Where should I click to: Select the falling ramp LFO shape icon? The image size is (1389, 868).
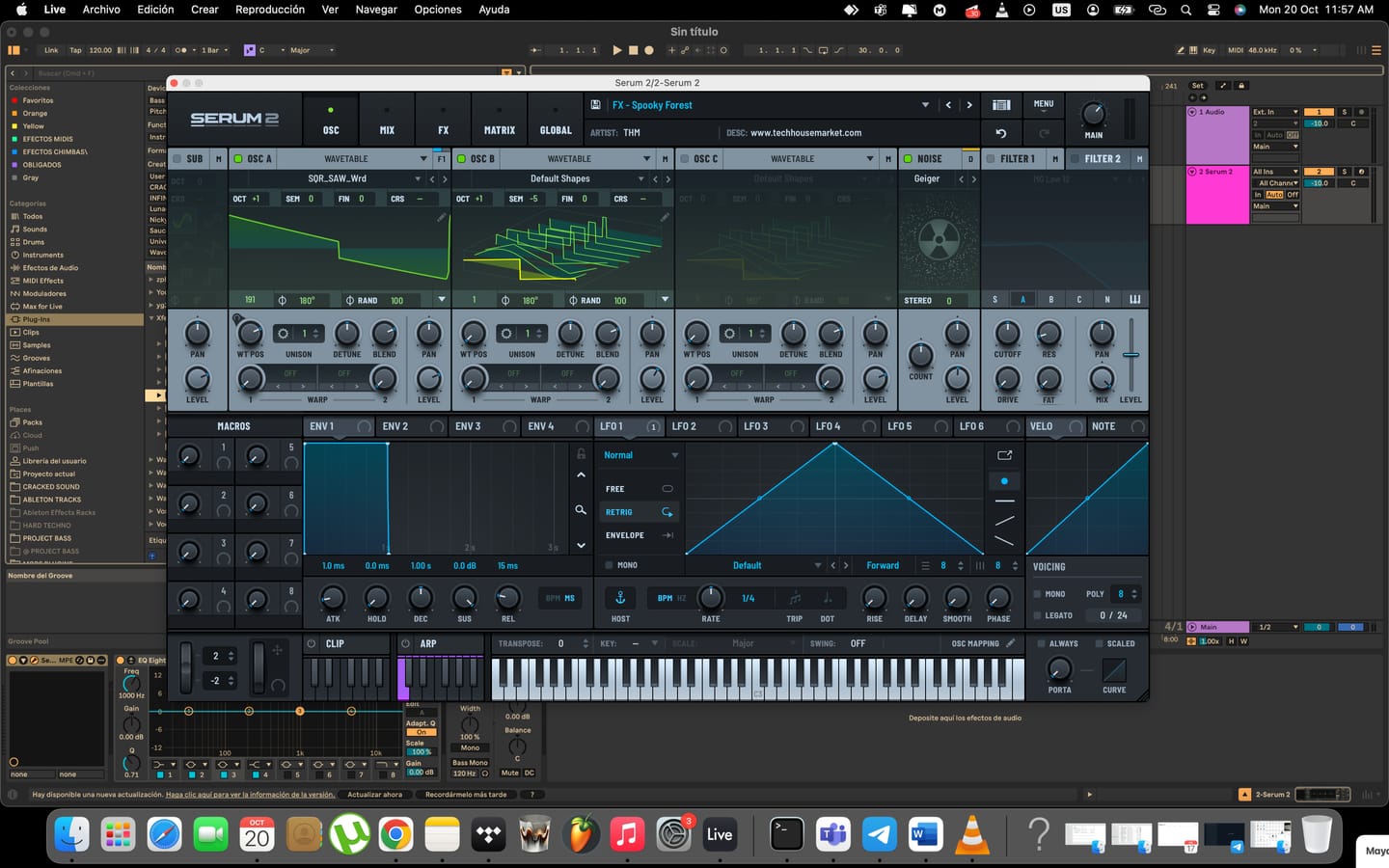pos(1004,541)
